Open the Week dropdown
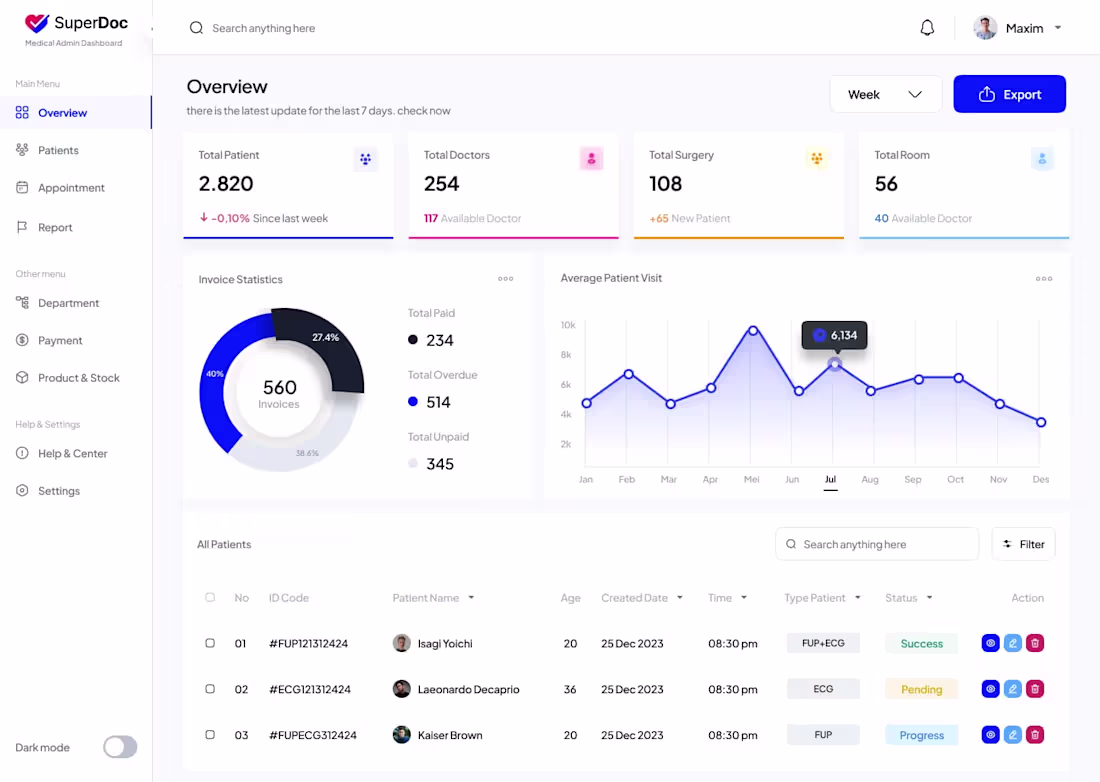The width and height of the screenshot is (1100, 782). pos(885,93)
